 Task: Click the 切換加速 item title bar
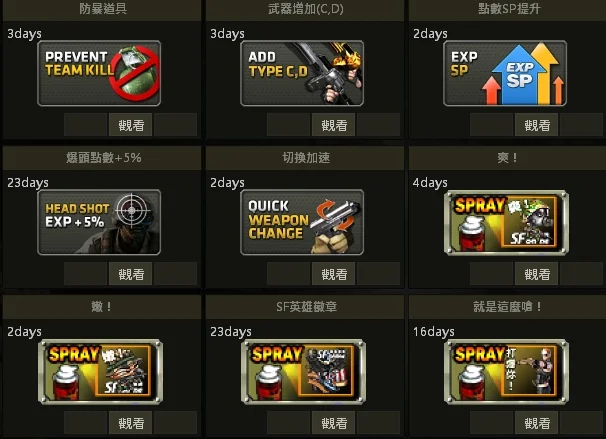[x=305, y=158]
